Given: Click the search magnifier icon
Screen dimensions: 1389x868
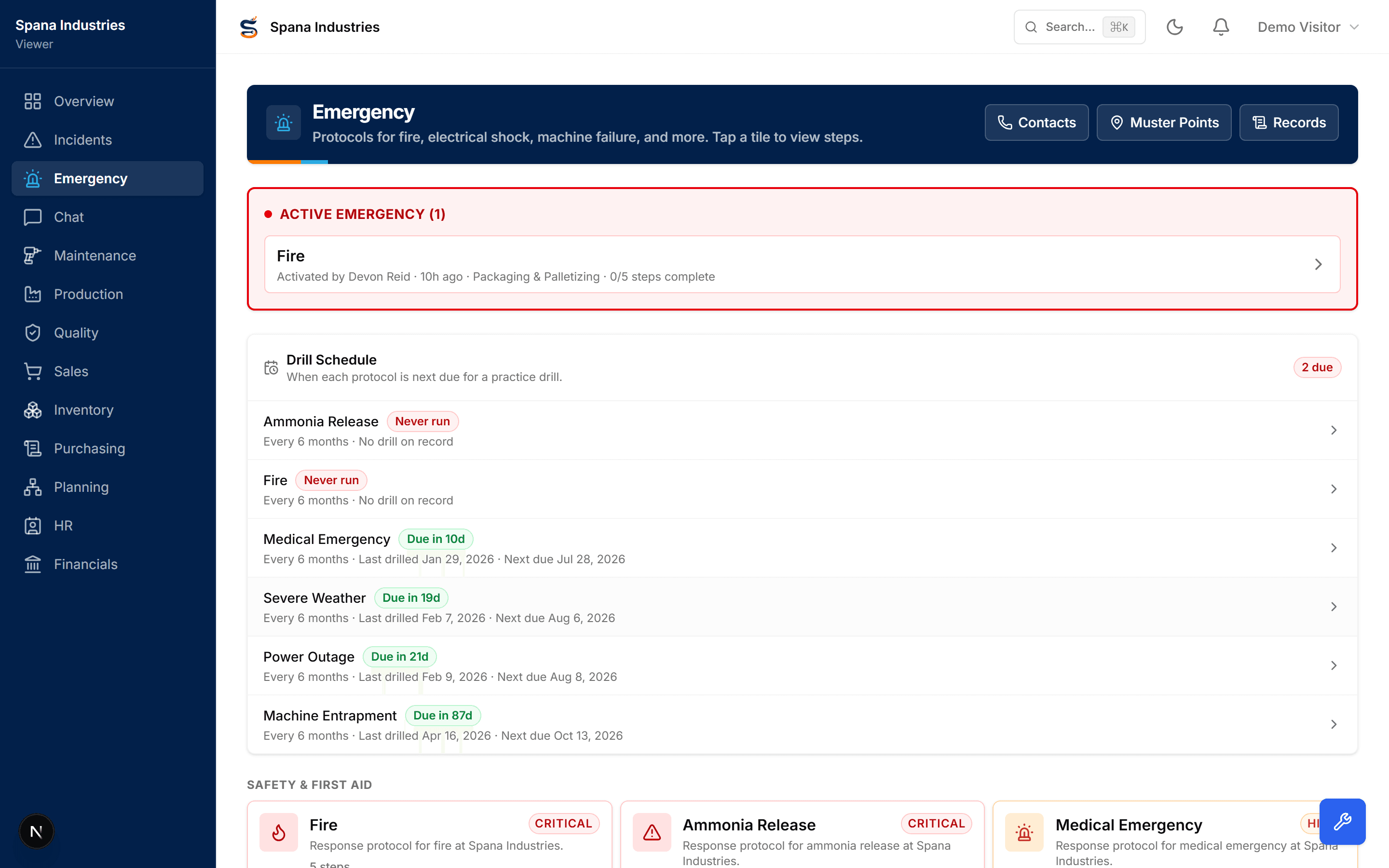Looking at the screenshot, I should 1031,27.
